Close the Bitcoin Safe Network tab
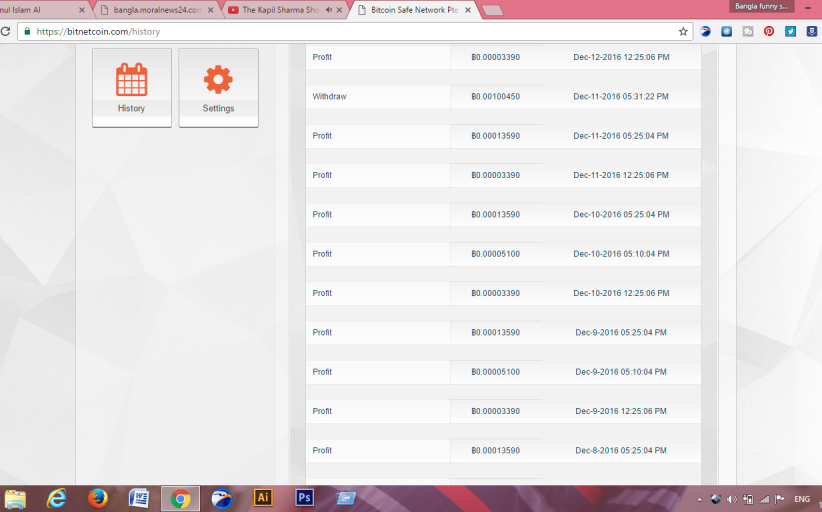 467,10
